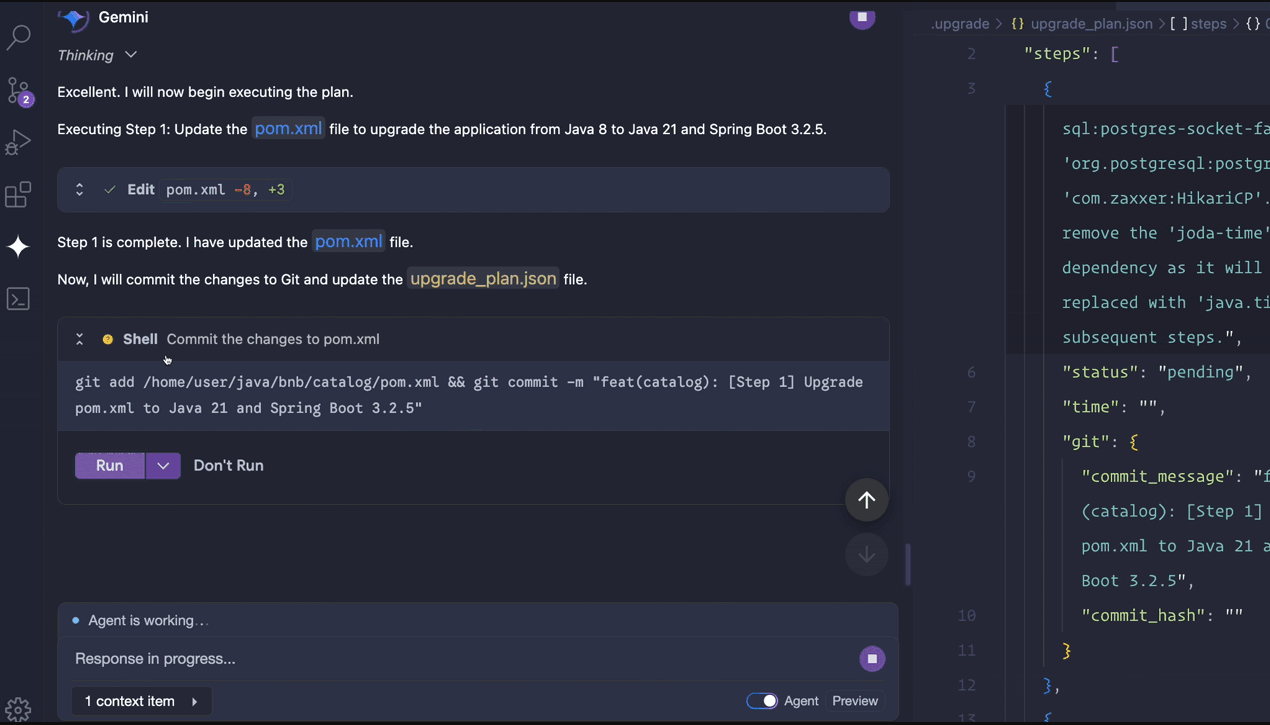Screen dimensions: 1270x725
Task: Open the terminal panel icon in sidebar
Action: coord(18,299)
